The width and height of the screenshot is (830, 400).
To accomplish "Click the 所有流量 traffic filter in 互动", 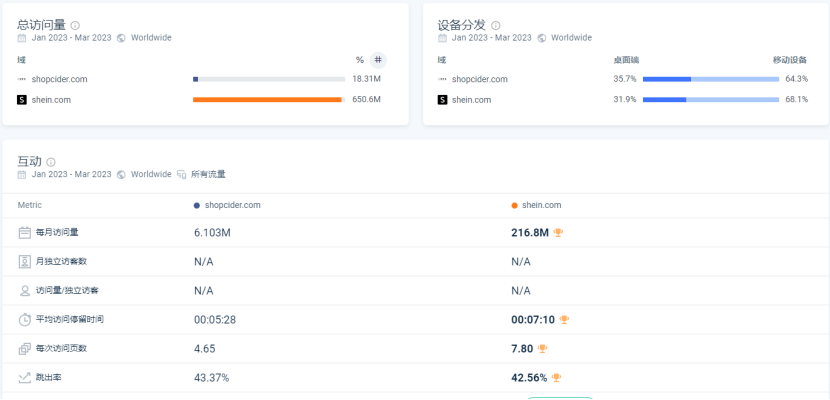I will (x=208, y=174).
